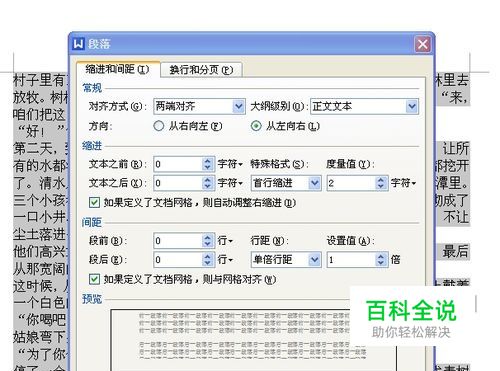Open the 行 unit dropdown beside 段前
Screen dimensions: 500x371
tap(225, 241)
